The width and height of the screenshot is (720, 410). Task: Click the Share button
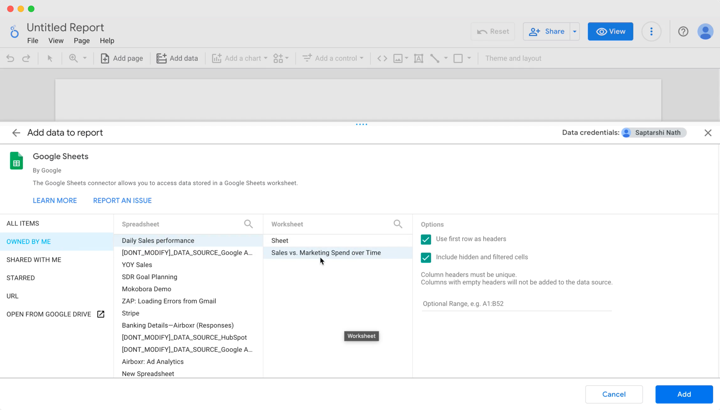click(546, 32)
